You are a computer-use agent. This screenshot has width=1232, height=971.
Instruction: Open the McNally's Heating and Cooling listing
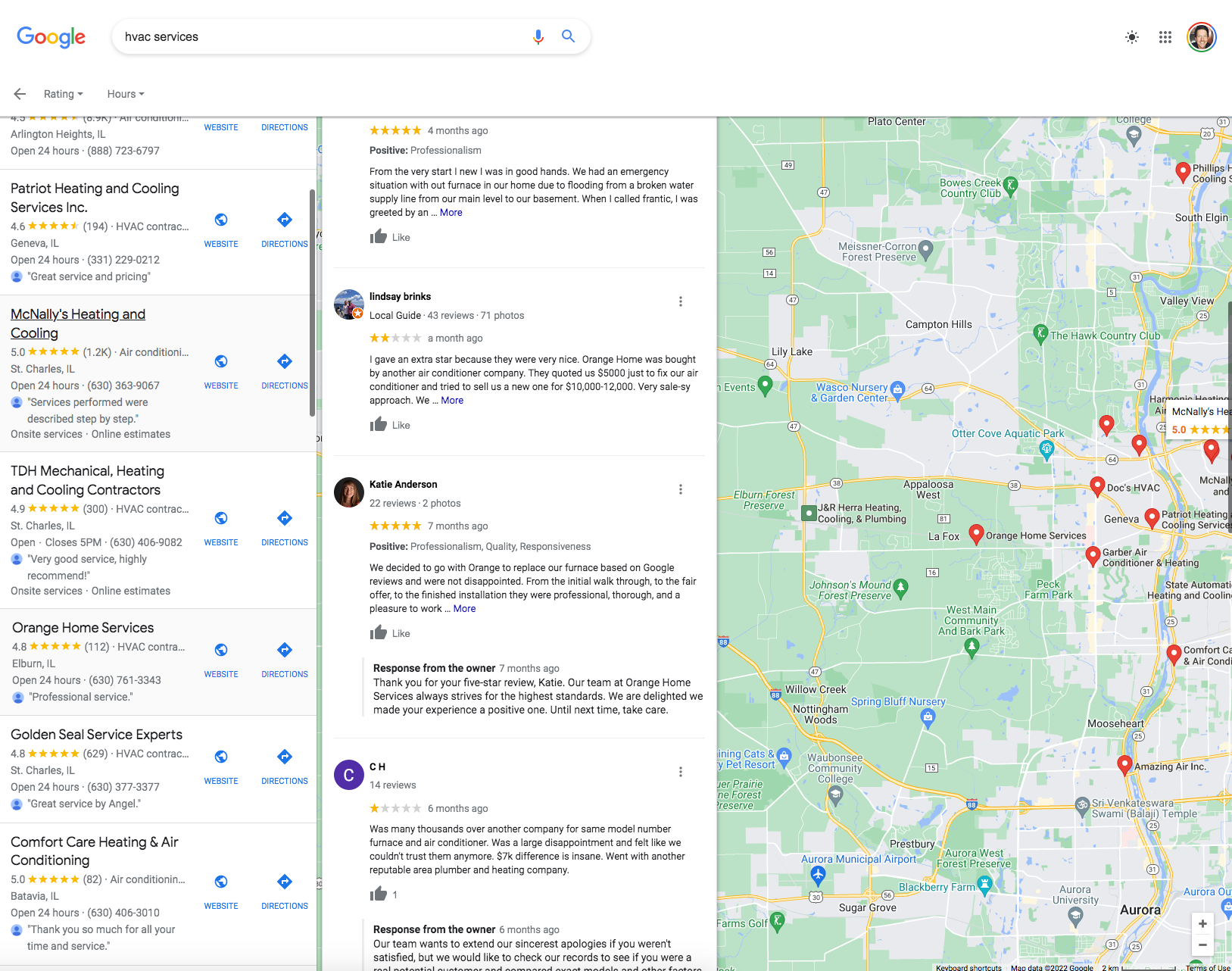click(78, 323)
